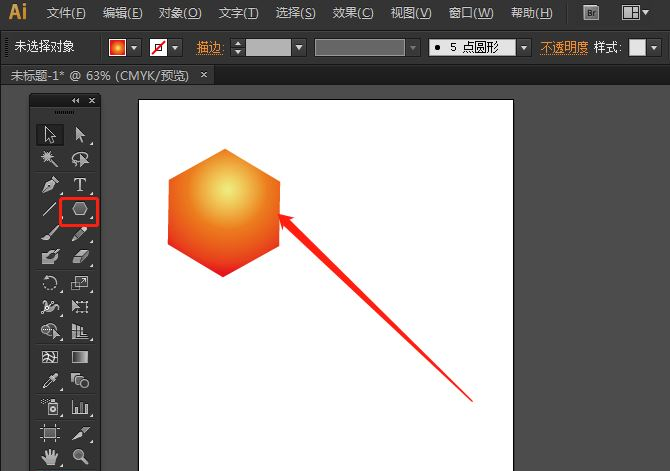Click the 不透明度 opacity link
This screenshot has width=670, height=471.
(x=564, y=47)
